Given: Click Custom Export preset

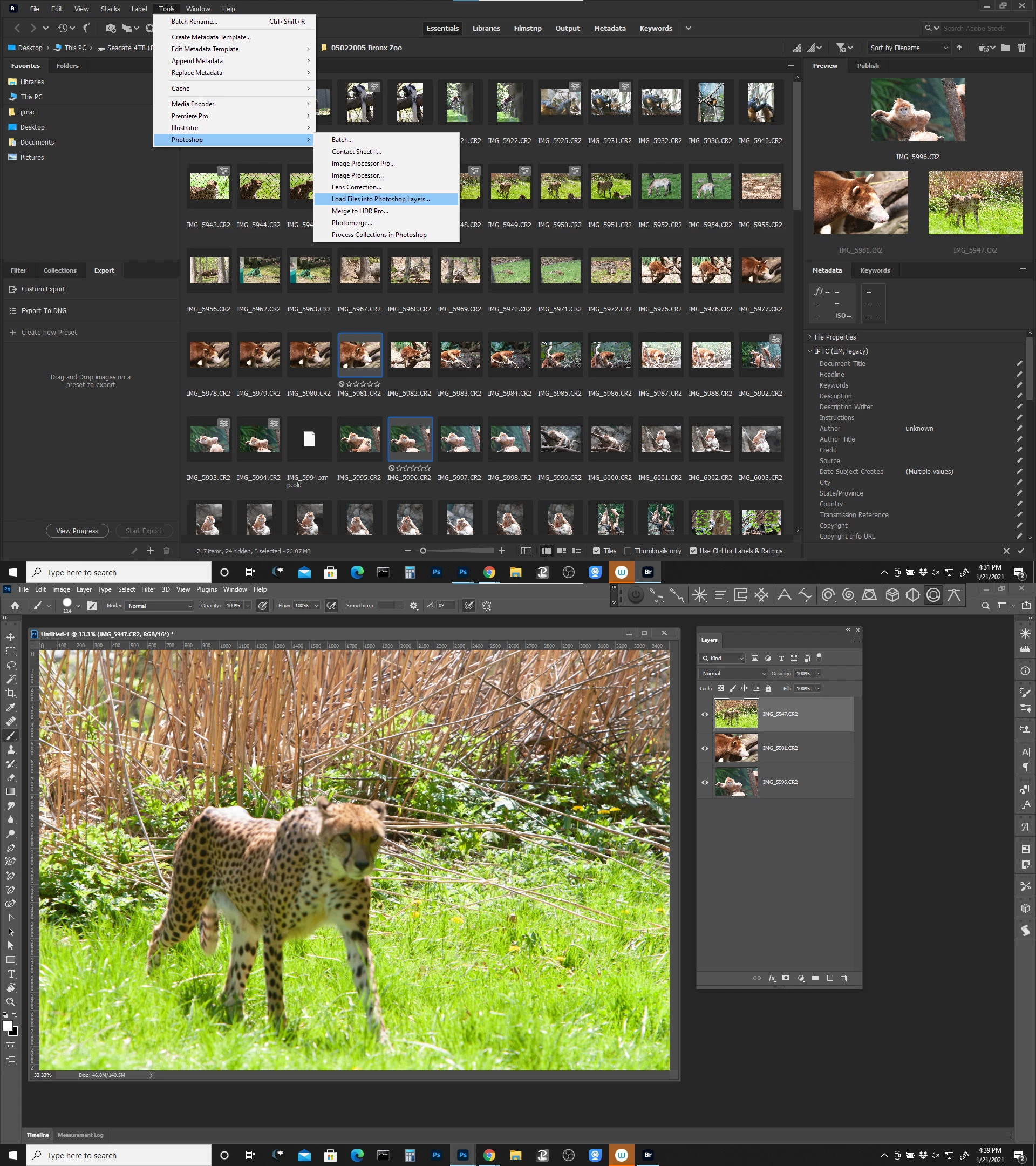Looking at the screenshot, I should click(43, 289).
